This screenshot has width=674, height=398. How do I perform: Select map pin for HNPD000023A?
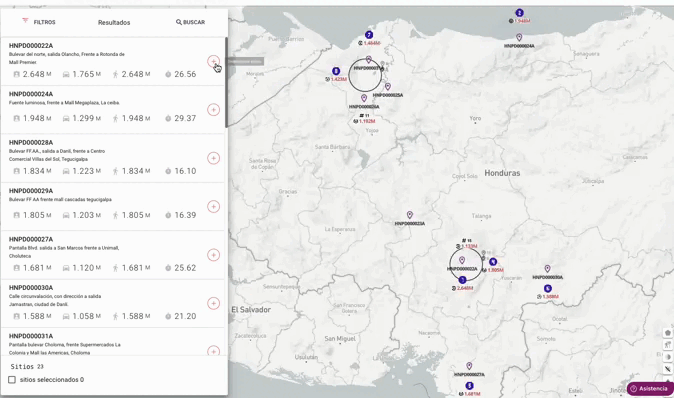410,215
